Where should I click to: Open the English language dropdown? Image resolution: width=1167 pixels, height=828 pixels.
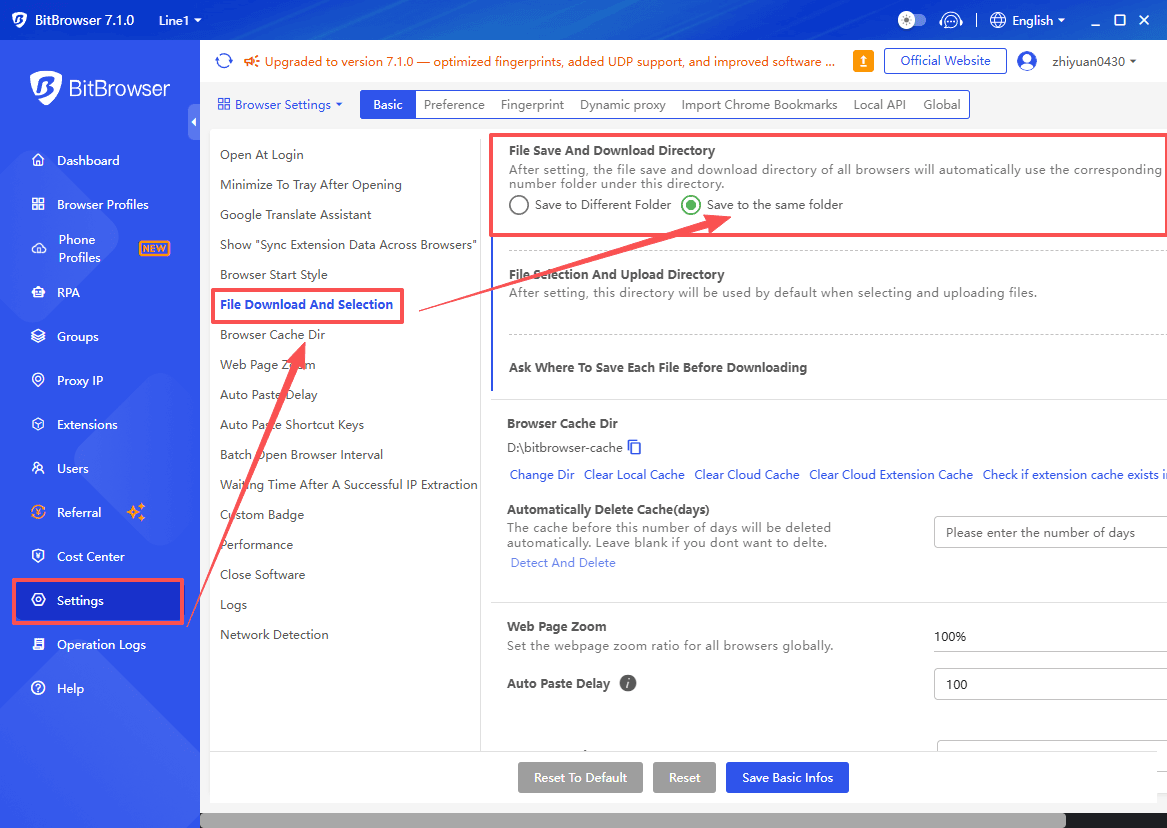[x=1027, y=19]
